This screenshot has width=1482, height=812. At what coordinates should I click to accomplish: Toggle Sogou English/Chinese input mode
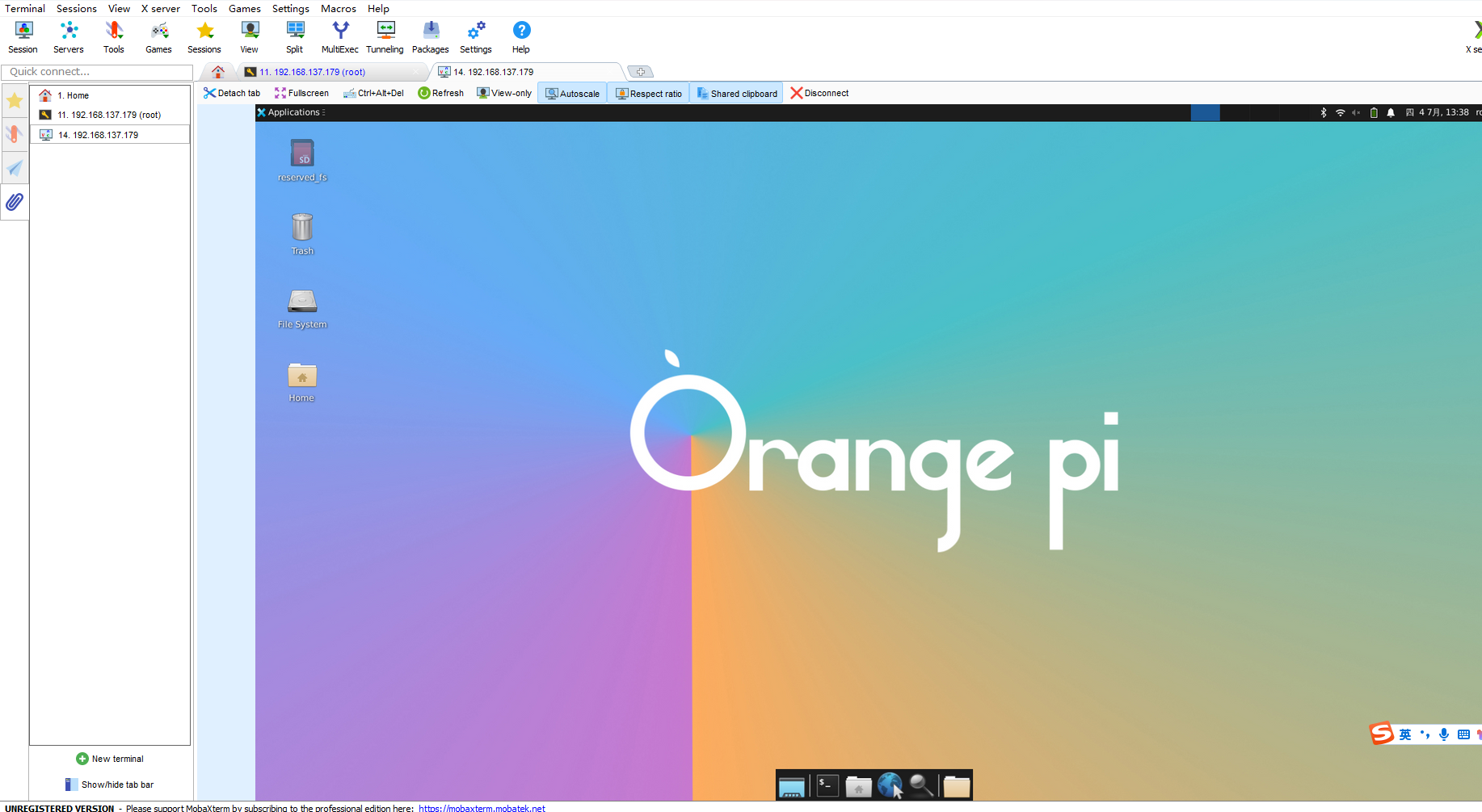point(1405,734)
